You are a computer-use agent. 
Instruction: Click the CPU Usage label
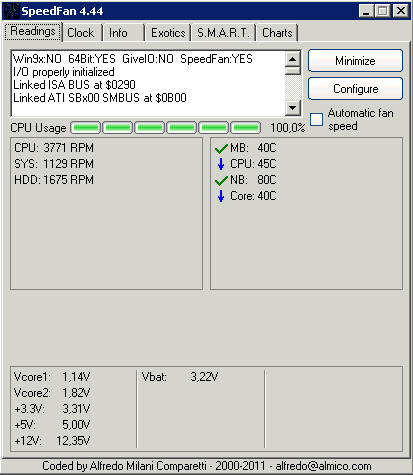38,128
